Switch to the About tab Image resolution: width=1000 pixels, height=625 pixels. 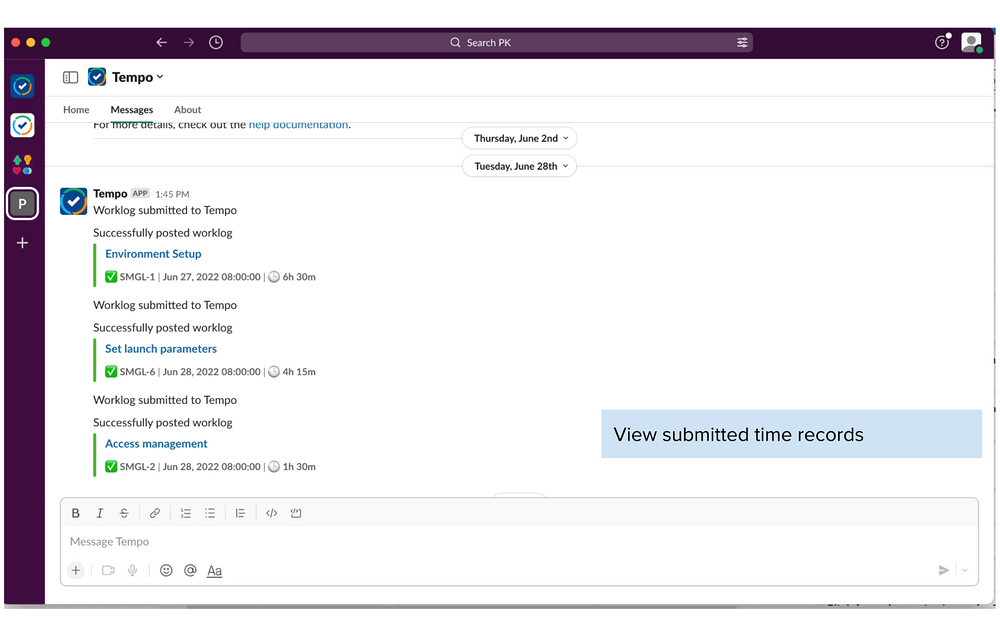[x=188, y=110]
